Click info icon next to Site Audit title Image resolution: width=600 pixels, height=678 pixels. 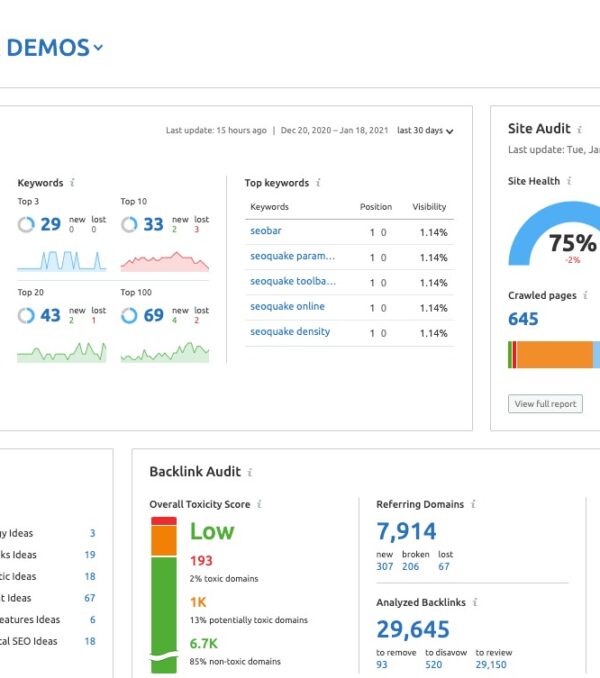click(x=581, y=129)
